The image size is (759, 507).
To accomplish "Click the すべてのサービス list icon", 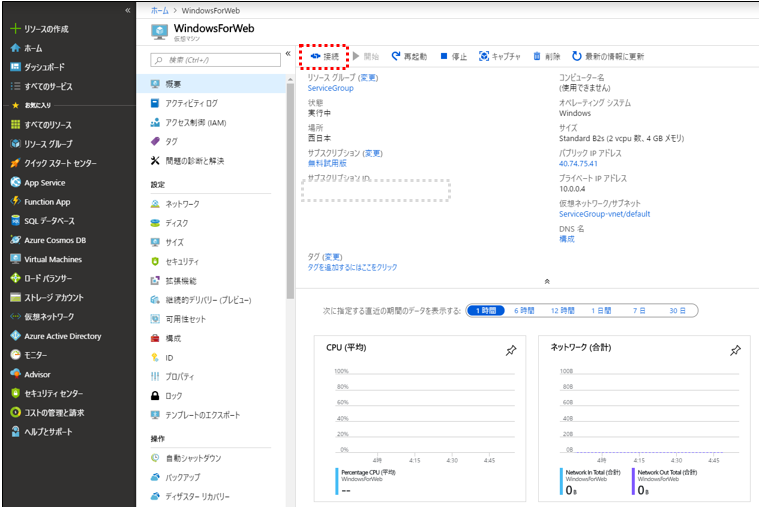I will 15,86.
